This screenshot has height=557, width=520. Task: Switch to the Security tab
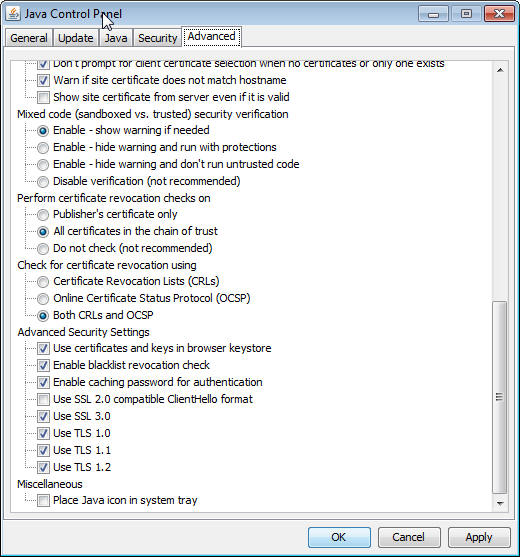(157, 38)
